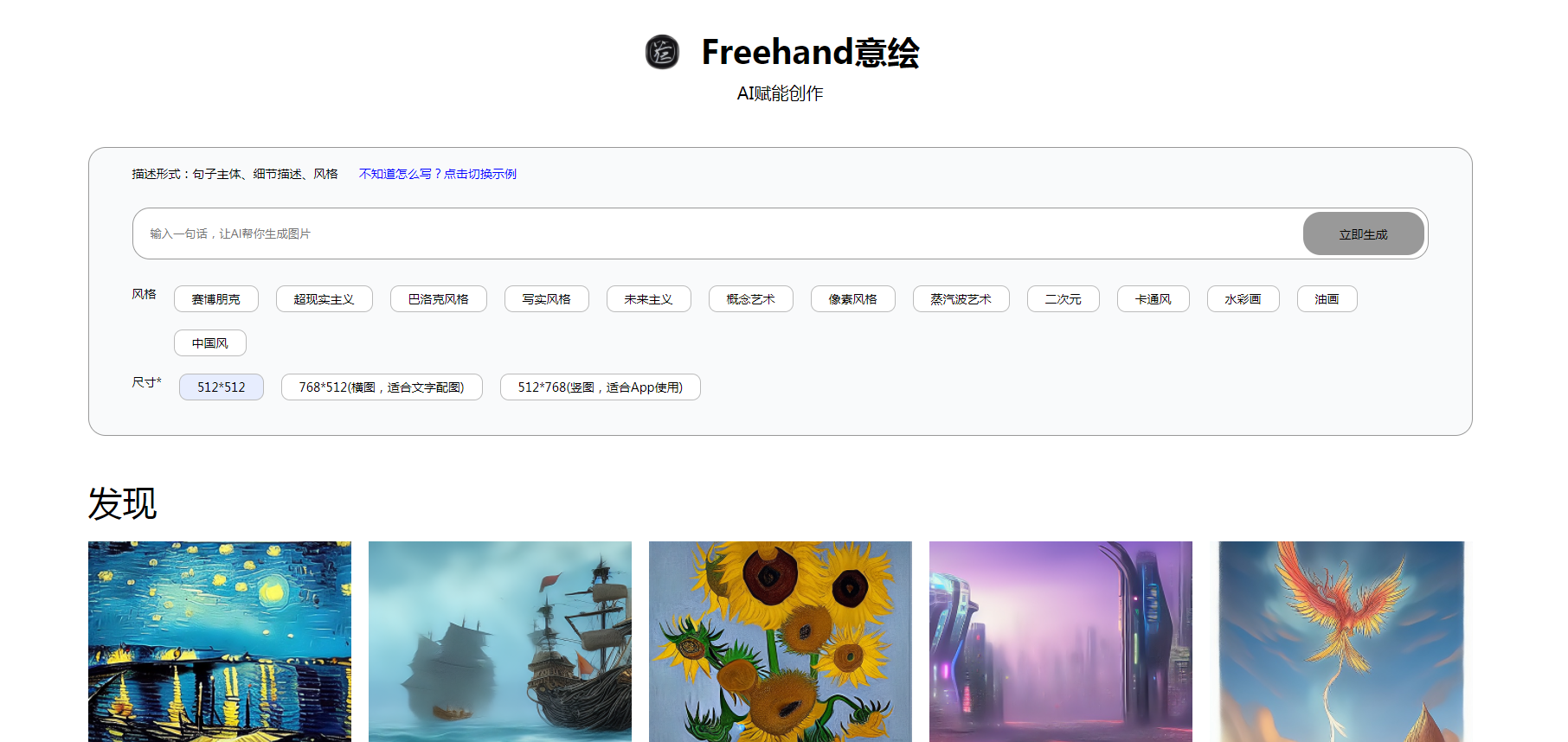Focus the prompt text input field
Image resolution: width=1568 pixels, height=742 pixels.
pos(718,233)
